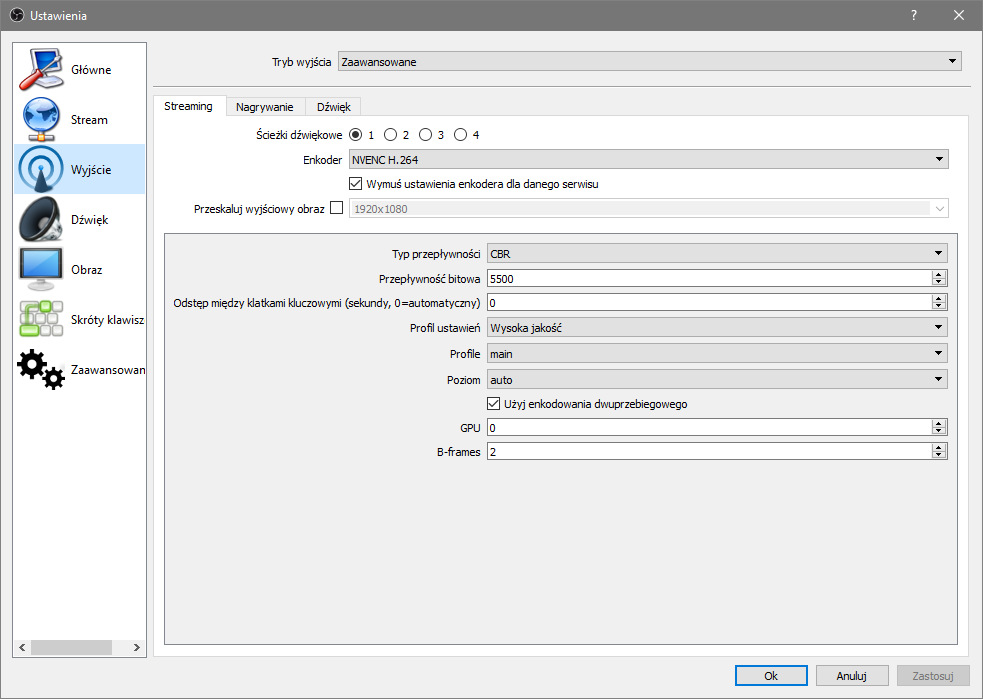Open the Obraz monitor icon
This screenshot has height=699, width=983.
click(41, 270)
